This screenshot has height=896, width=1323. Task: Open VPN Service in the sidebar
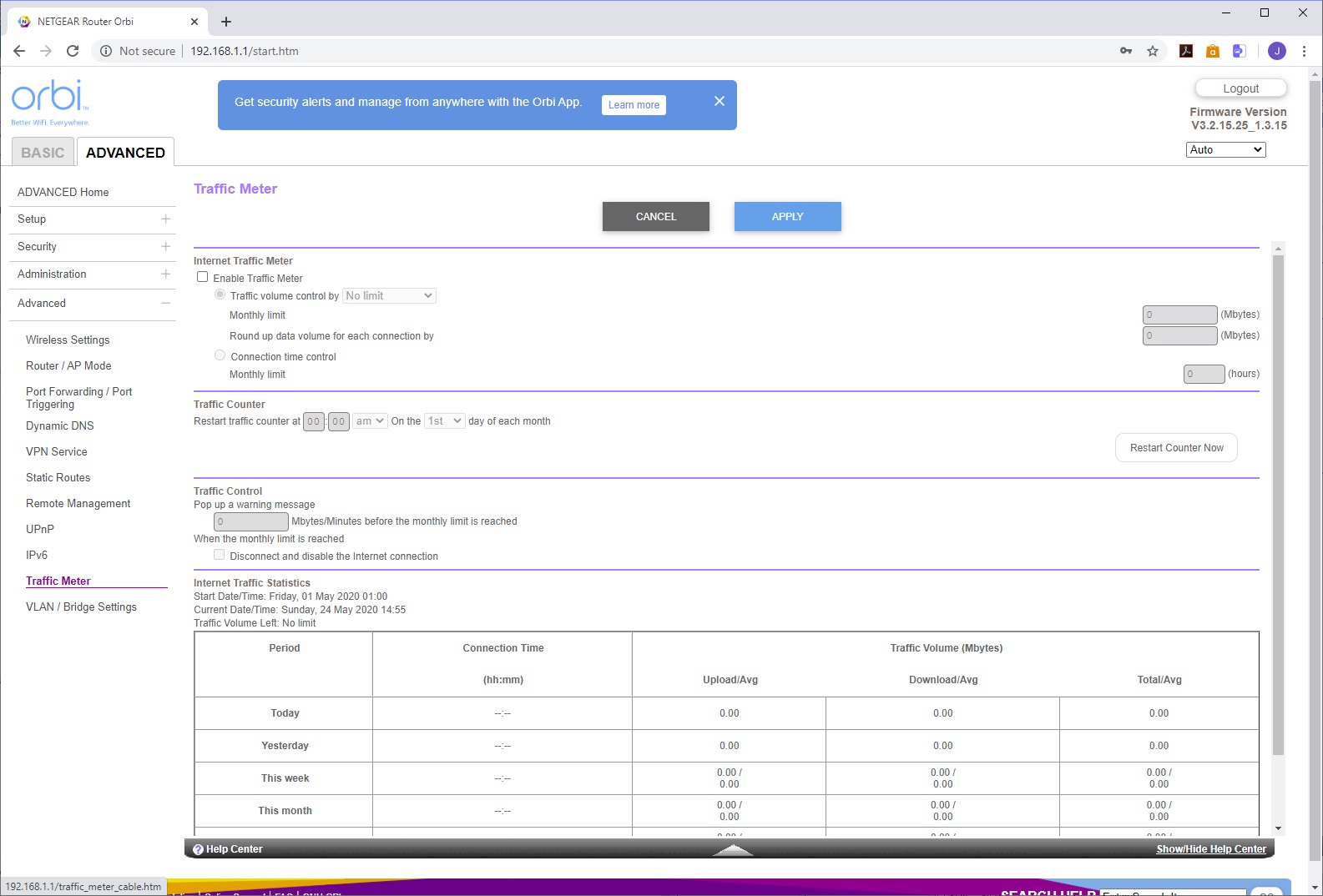pyautogui.click(x=57, y=451)
